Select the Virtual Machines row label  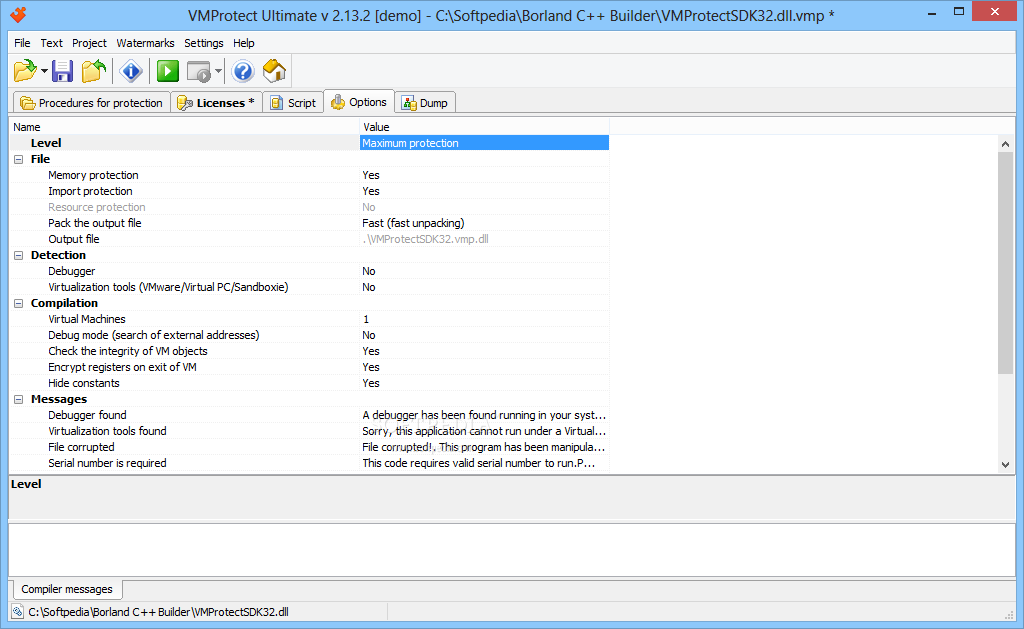click(x=87, y=319)
